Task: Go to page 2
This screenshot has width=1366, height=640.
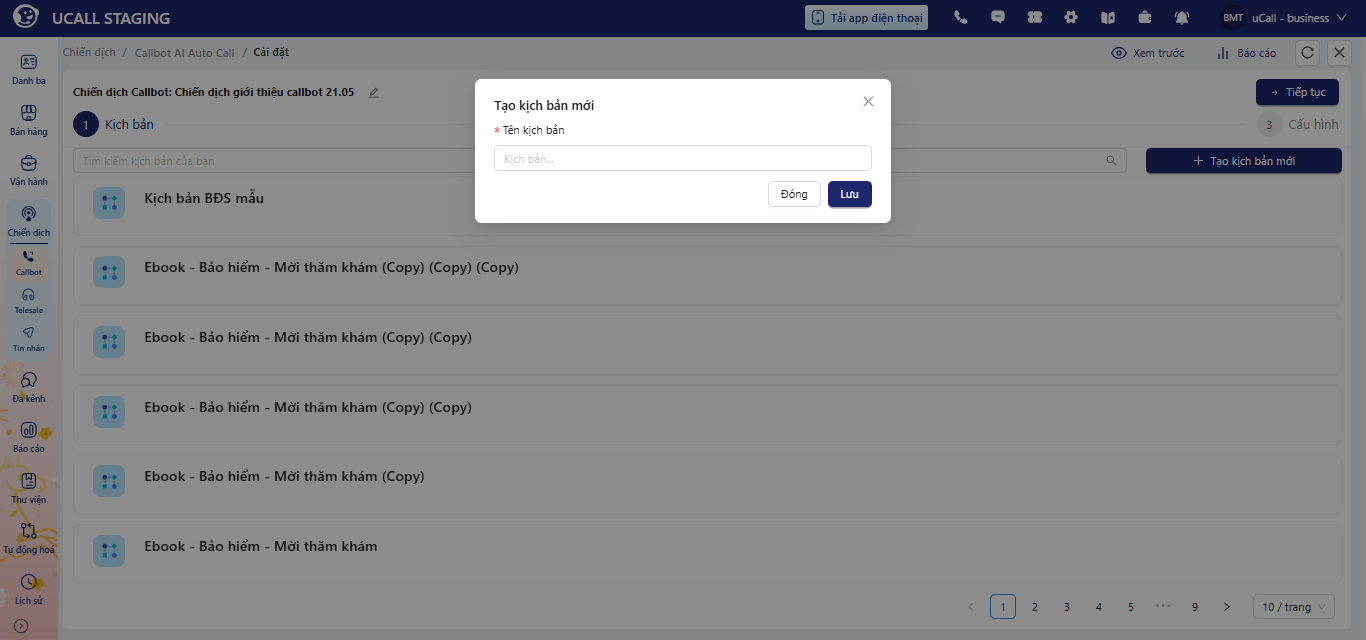Action: [x=1035, y=607]
